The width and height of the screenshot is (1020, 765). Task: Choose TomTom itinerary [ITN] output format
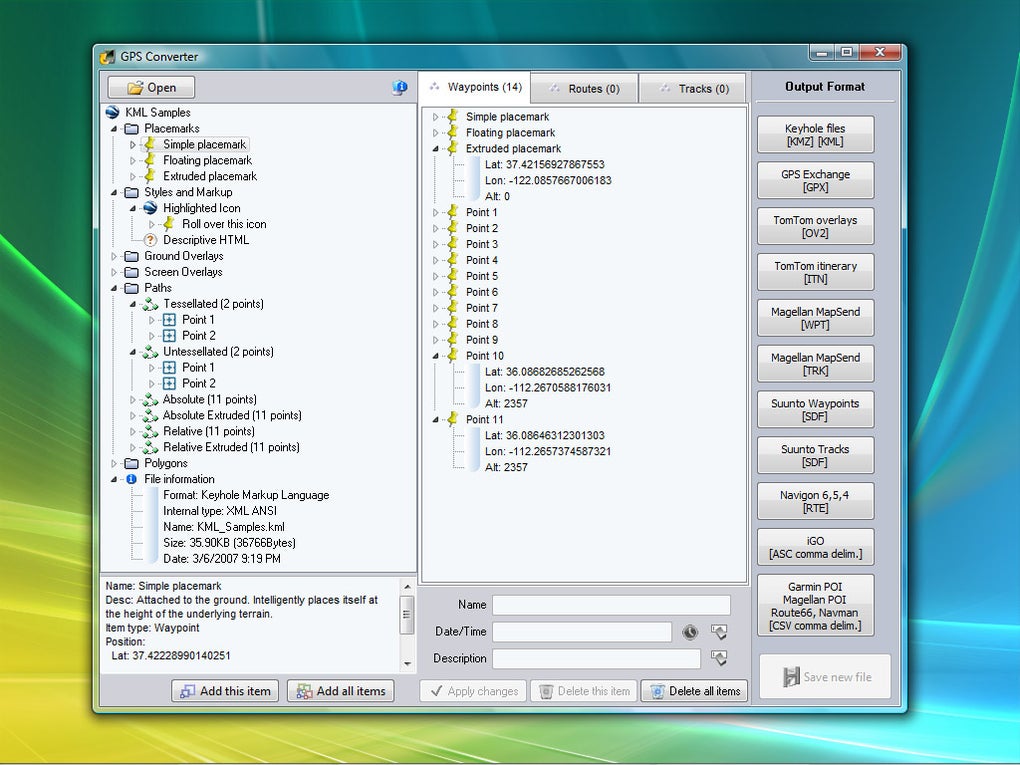click(815, 272)
